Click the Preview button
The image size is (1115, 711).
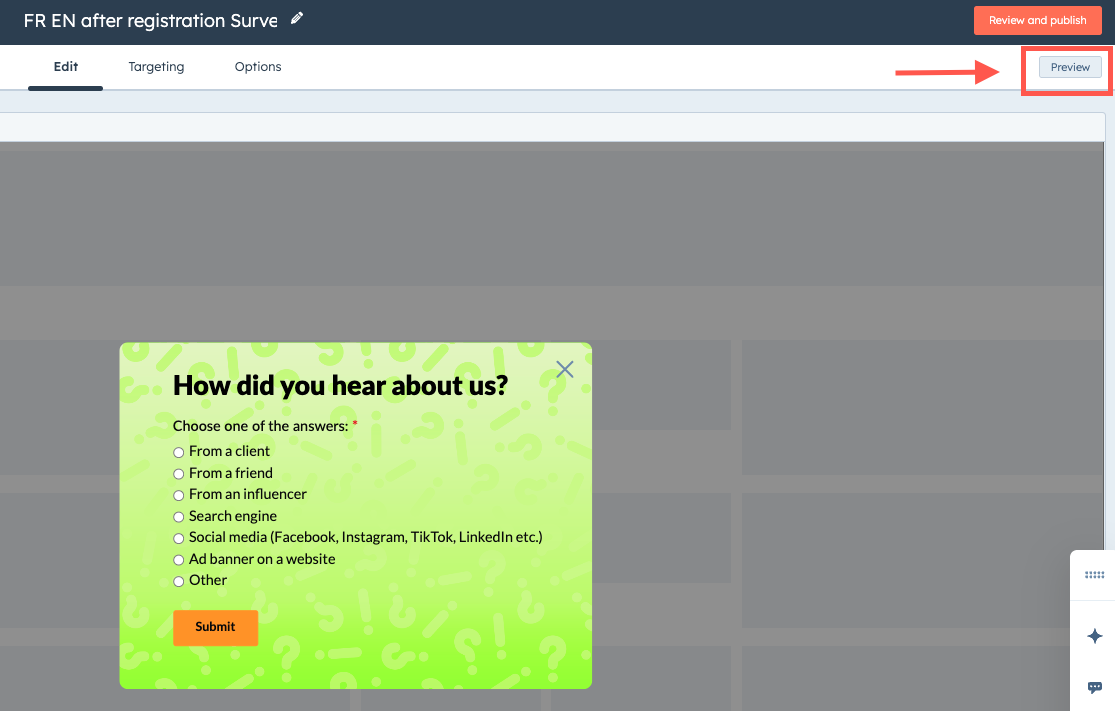tap(1070, 67)
